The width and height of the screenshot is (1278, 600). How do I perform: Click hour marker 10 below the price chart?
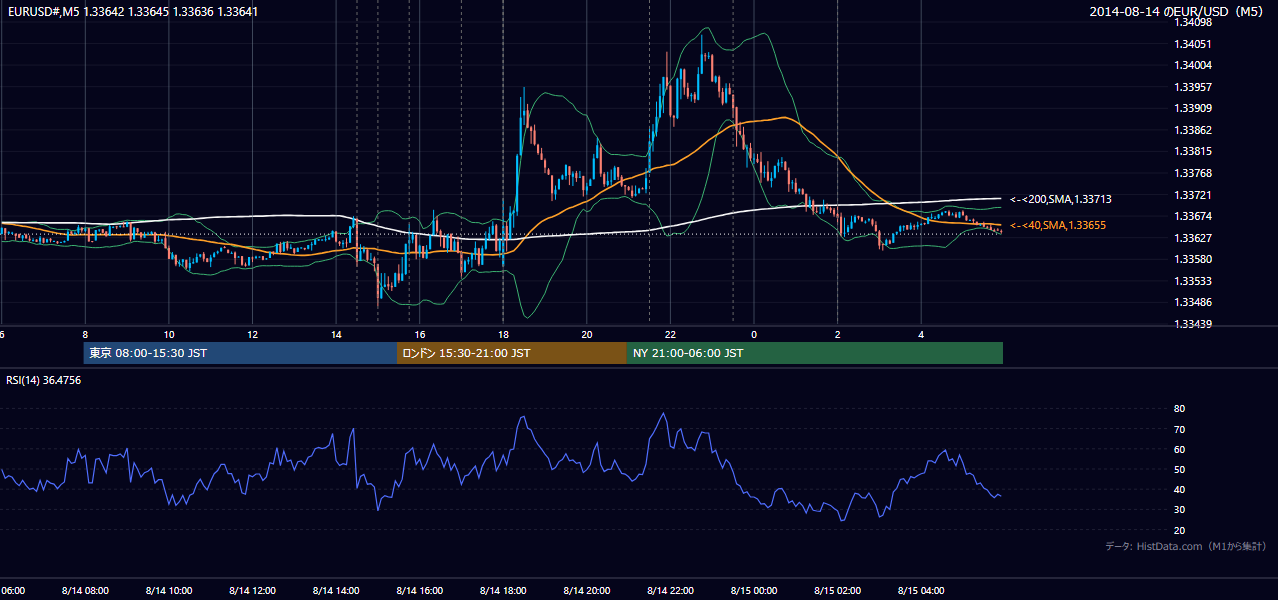point(169,334)
